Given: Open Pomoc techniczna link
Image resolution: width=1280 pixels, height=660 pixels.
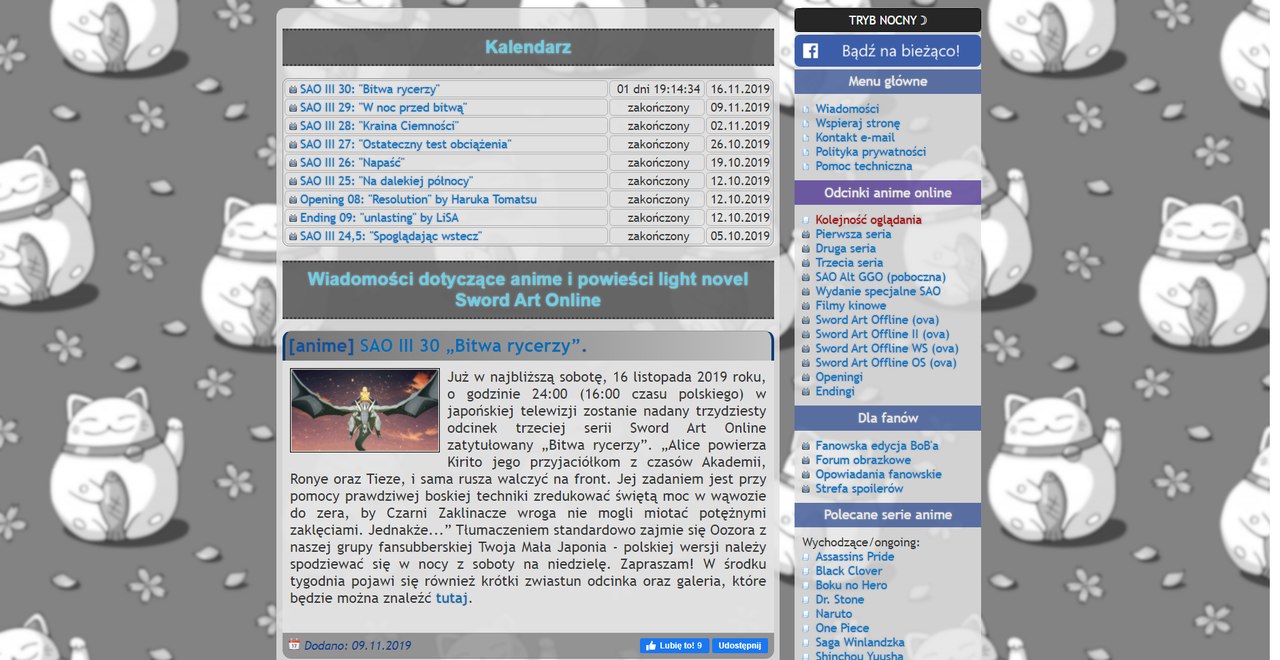Looking at the screenshot, I should coord(863,166).
